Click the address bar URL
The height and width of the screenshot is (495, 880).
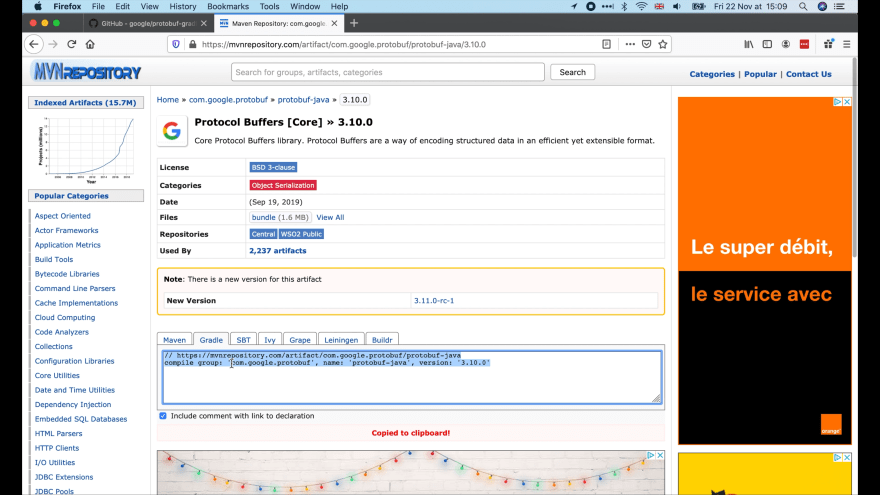343,44
